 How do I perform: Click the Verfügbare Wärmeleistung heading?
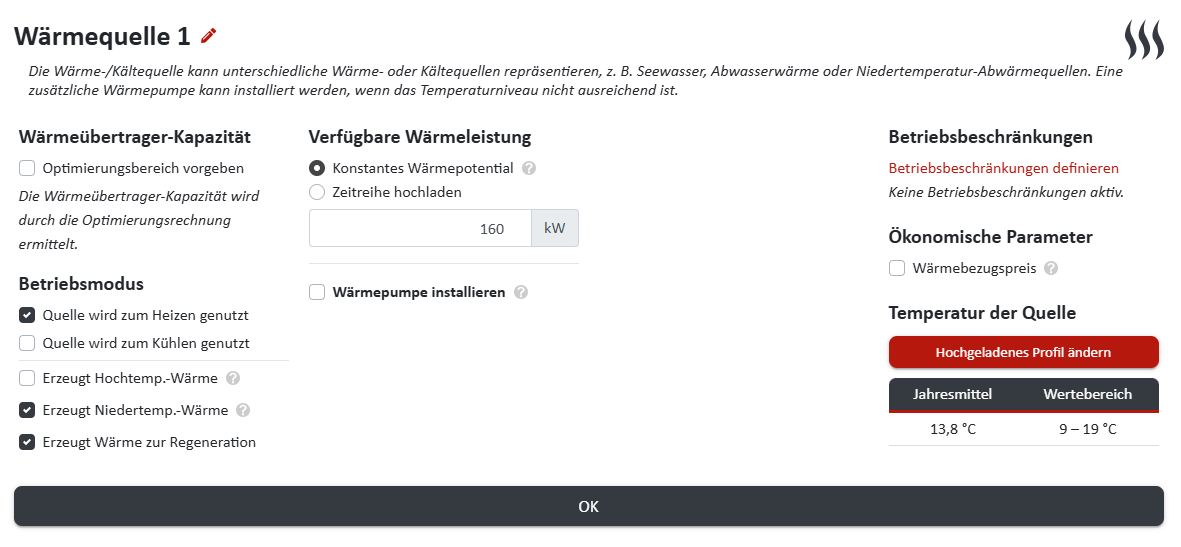pyautogui.click(x=420, y=137)
